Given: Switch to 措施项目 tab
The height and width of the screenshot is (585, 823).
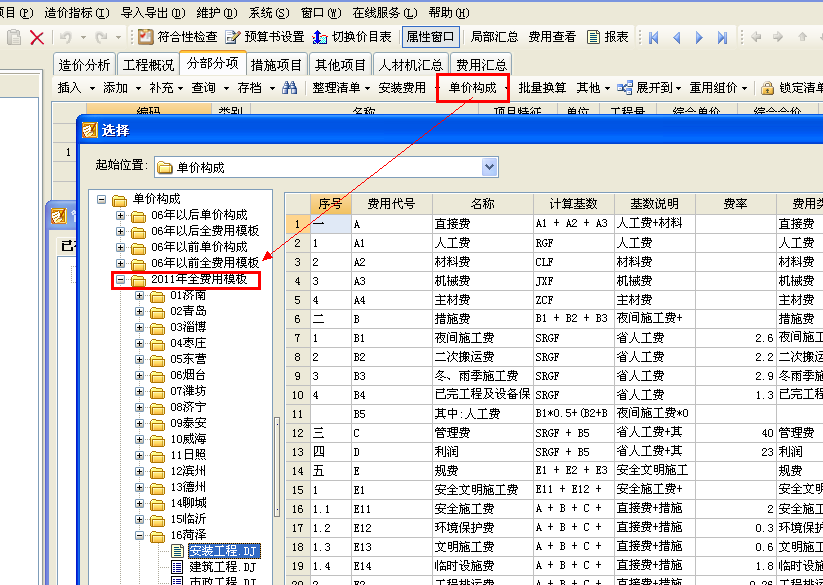Looking at the screenshot, I should coord(276,65).
